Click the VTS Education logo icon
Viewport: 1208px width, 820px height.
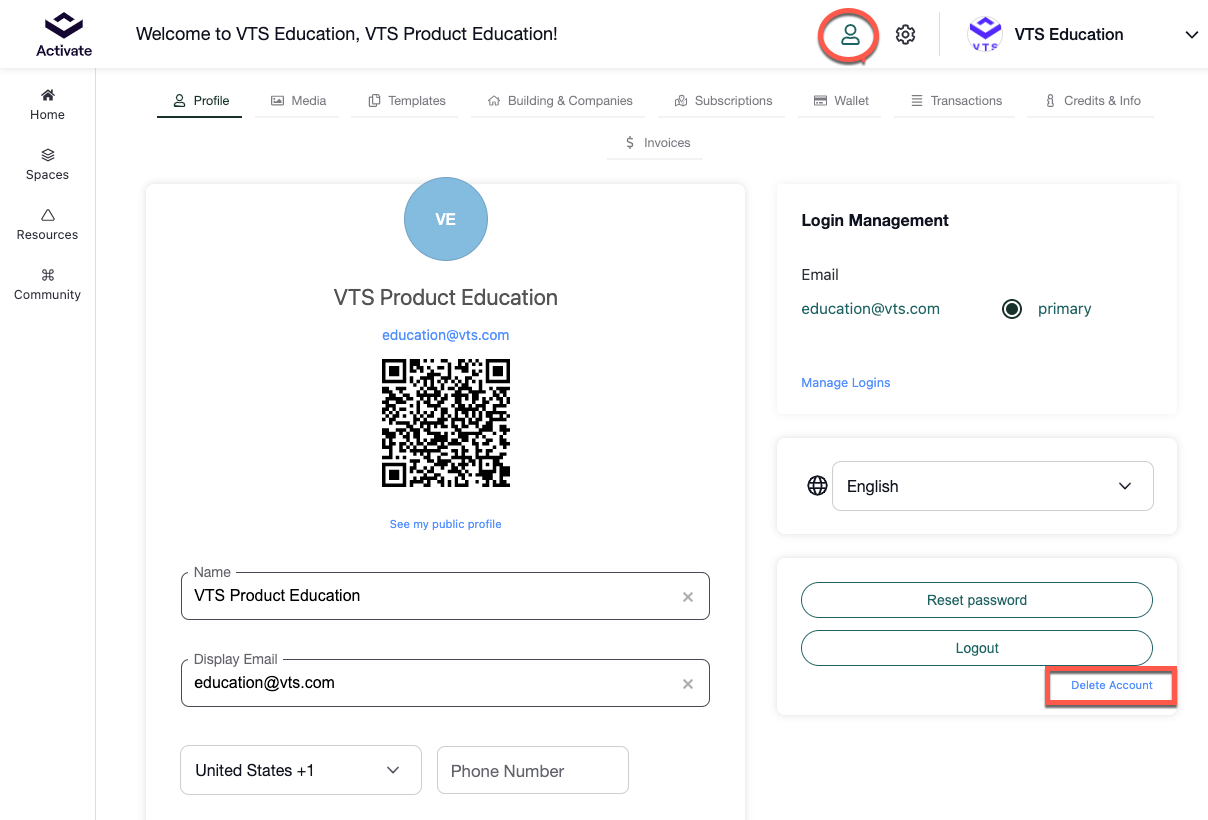(x=985, y=35)
